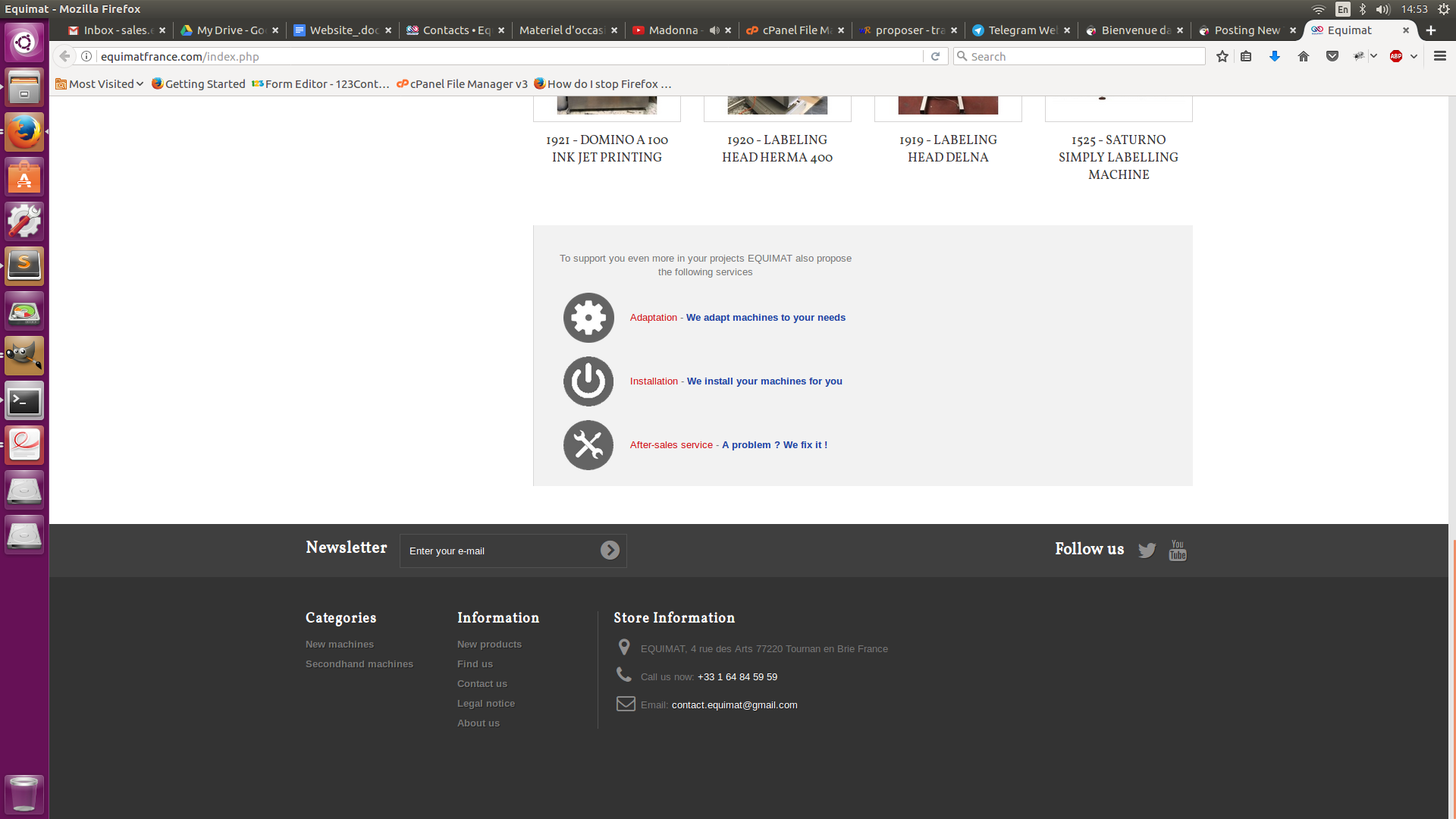The image size is (1456, 819).
Task: Submit newsletter with arrow button
Action: click(x=610, y=551)
